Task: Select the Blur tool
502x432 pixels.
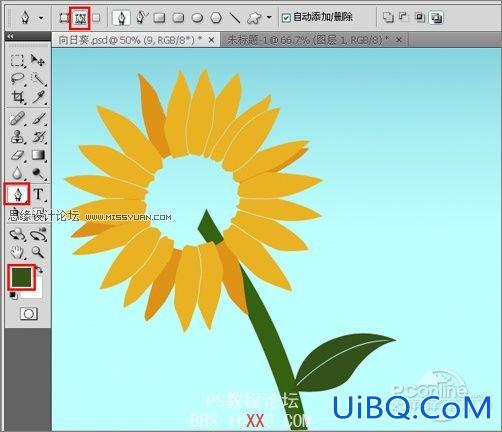Action: [x=17, y=173]
